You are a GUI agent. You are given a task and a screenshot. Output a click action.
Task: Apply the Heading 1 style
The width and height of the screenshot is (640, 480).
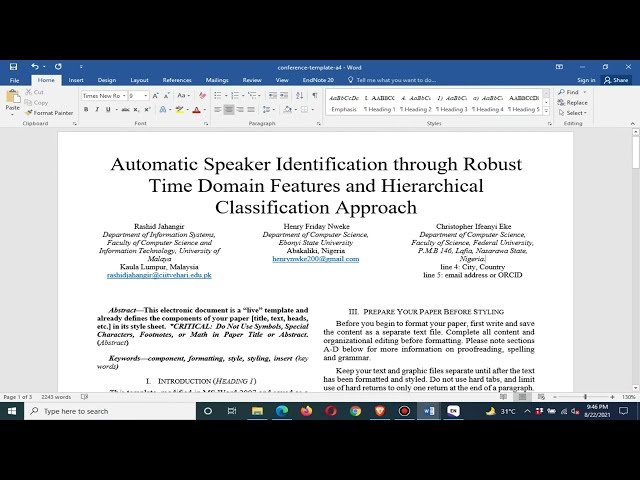coord(380,103)
